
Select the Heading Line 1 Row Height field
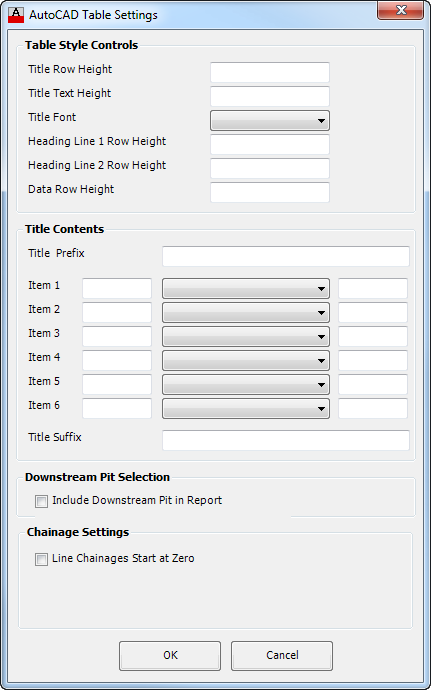270,144
